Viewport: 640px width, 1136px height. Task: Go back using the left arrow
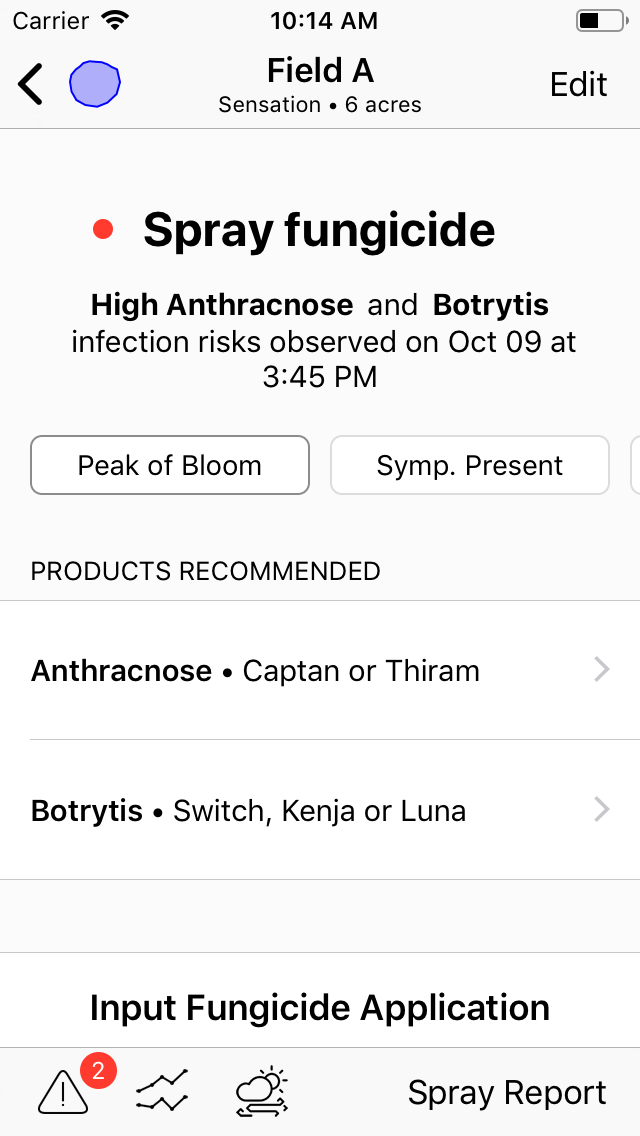pos(30,84)
